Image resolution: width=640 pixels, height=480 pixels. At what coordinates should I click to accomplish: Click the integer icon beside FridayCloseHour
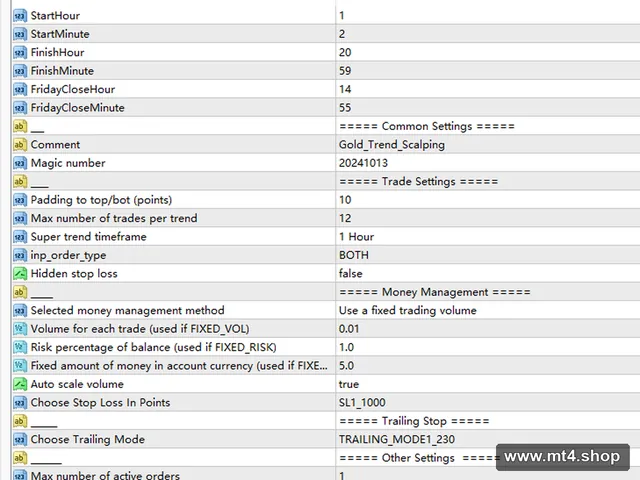tap(20, 89)
